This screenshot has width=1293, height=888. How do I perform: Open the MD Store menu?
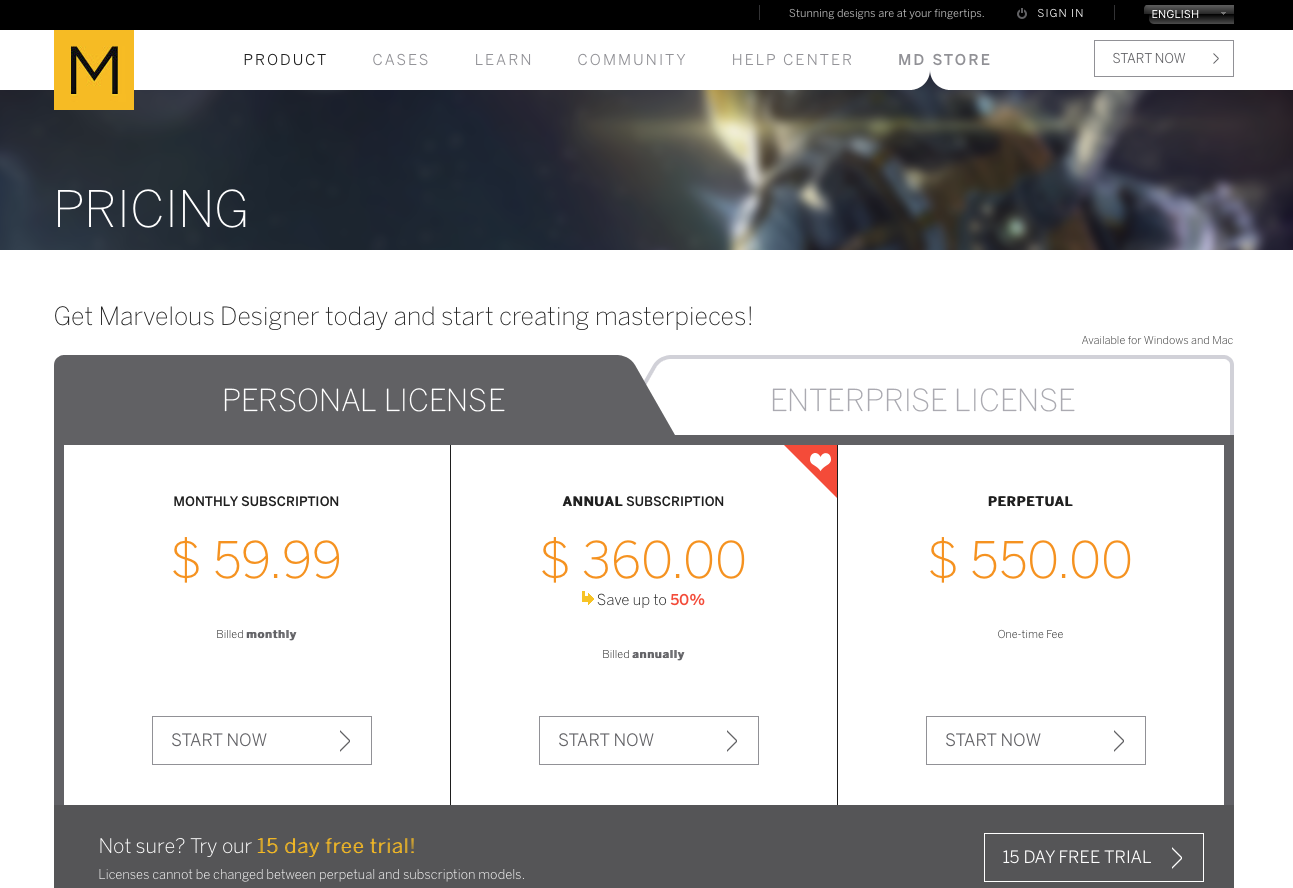point(945,60)
